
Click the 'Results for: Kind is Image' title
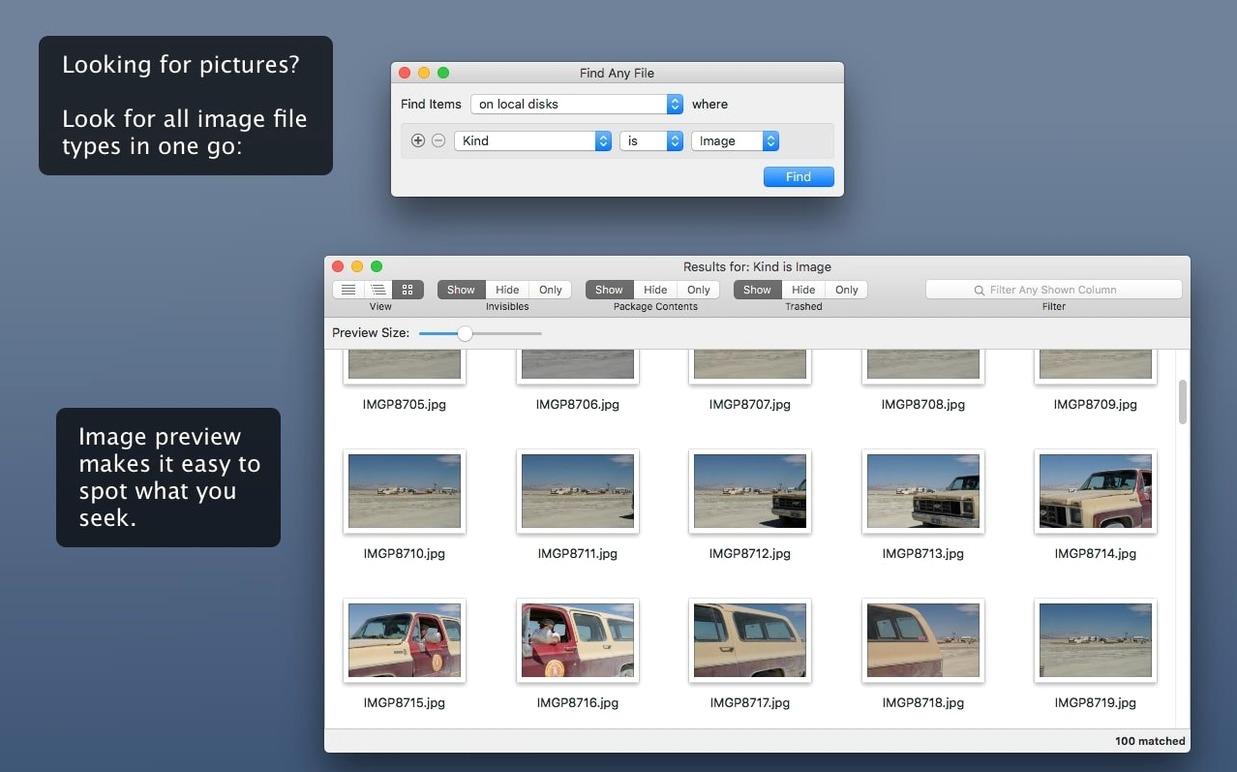click(x=757, y=267)
